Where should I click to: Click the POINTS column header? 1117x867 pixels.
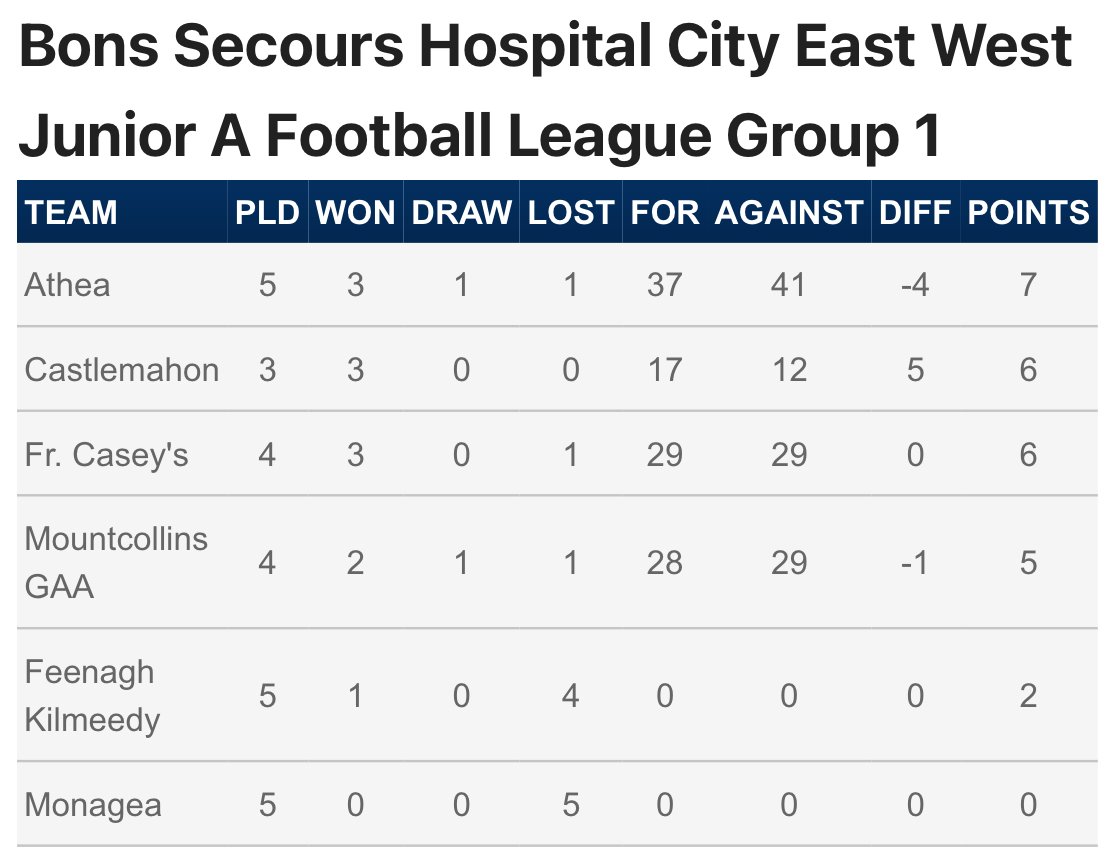pyautogui.click(x=1028, y=212)
